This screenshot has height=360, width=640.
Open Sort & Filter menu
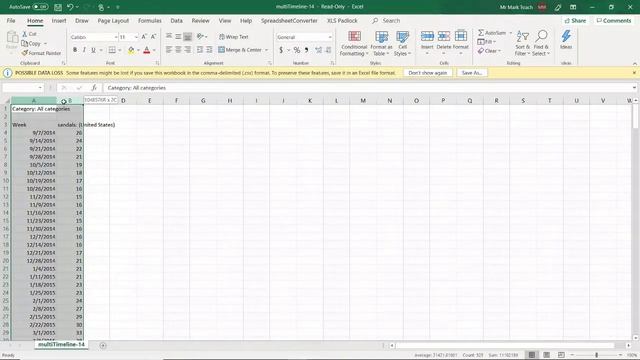click(x=522, y=43)
